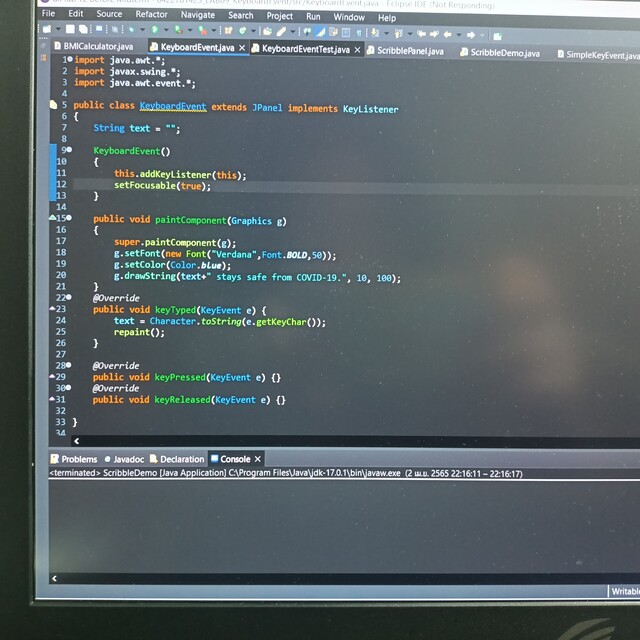Image resolution: width=640 pixels, height=640 pixels.
Task: Open the Run menu
Action: (313, 16)
